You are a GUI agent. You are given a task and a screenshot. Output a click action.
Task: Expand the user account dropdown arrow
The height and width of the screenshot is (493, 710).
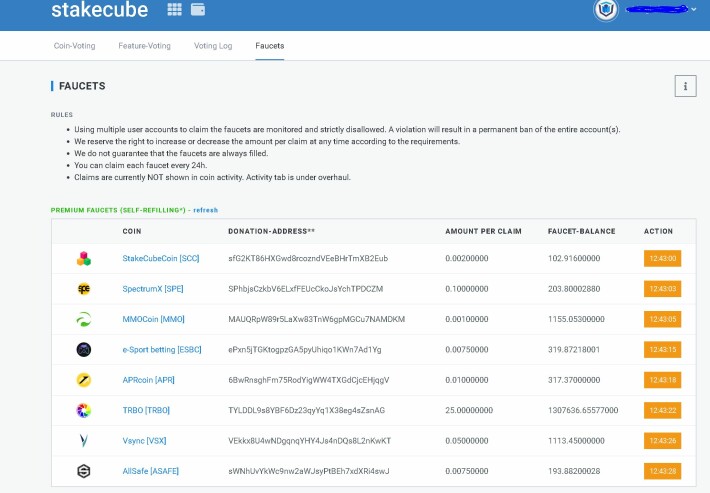point(694,9)
